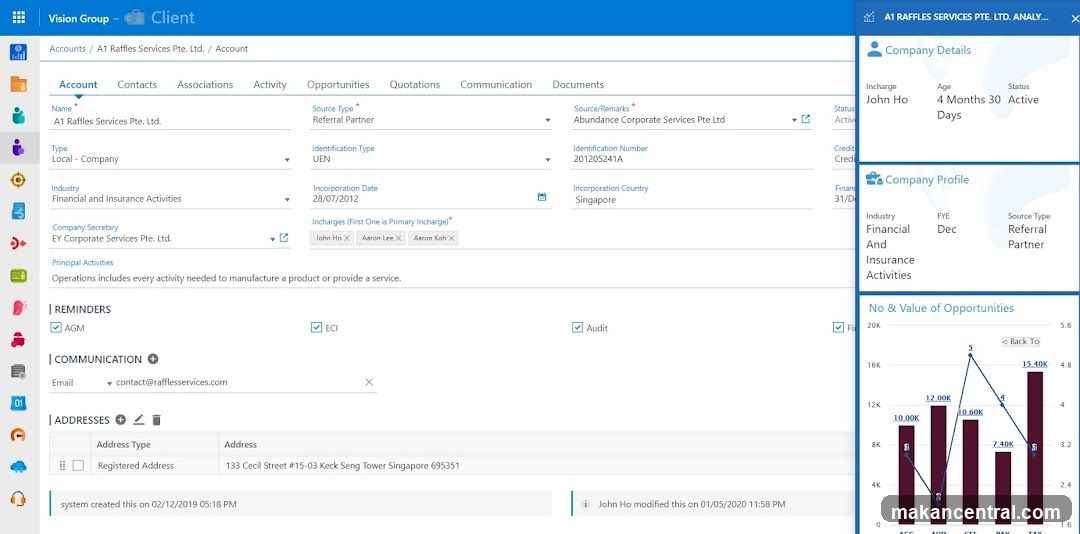Screen dimensions: 1080x534
Task: Open the blue document sidebar icon
Action: tap(19, 212)
